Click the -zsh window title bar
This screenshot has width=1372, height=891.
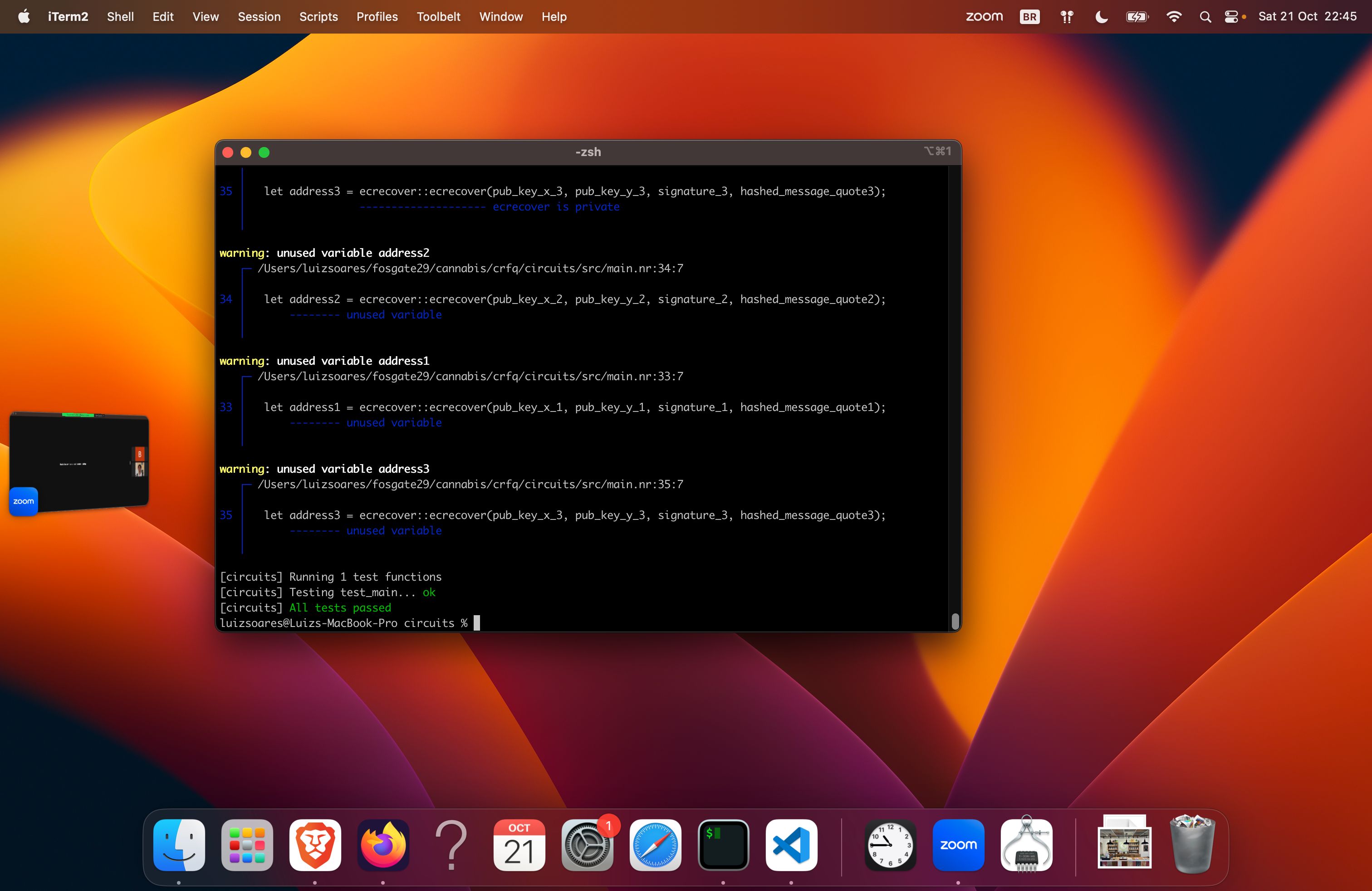point(588,152)
